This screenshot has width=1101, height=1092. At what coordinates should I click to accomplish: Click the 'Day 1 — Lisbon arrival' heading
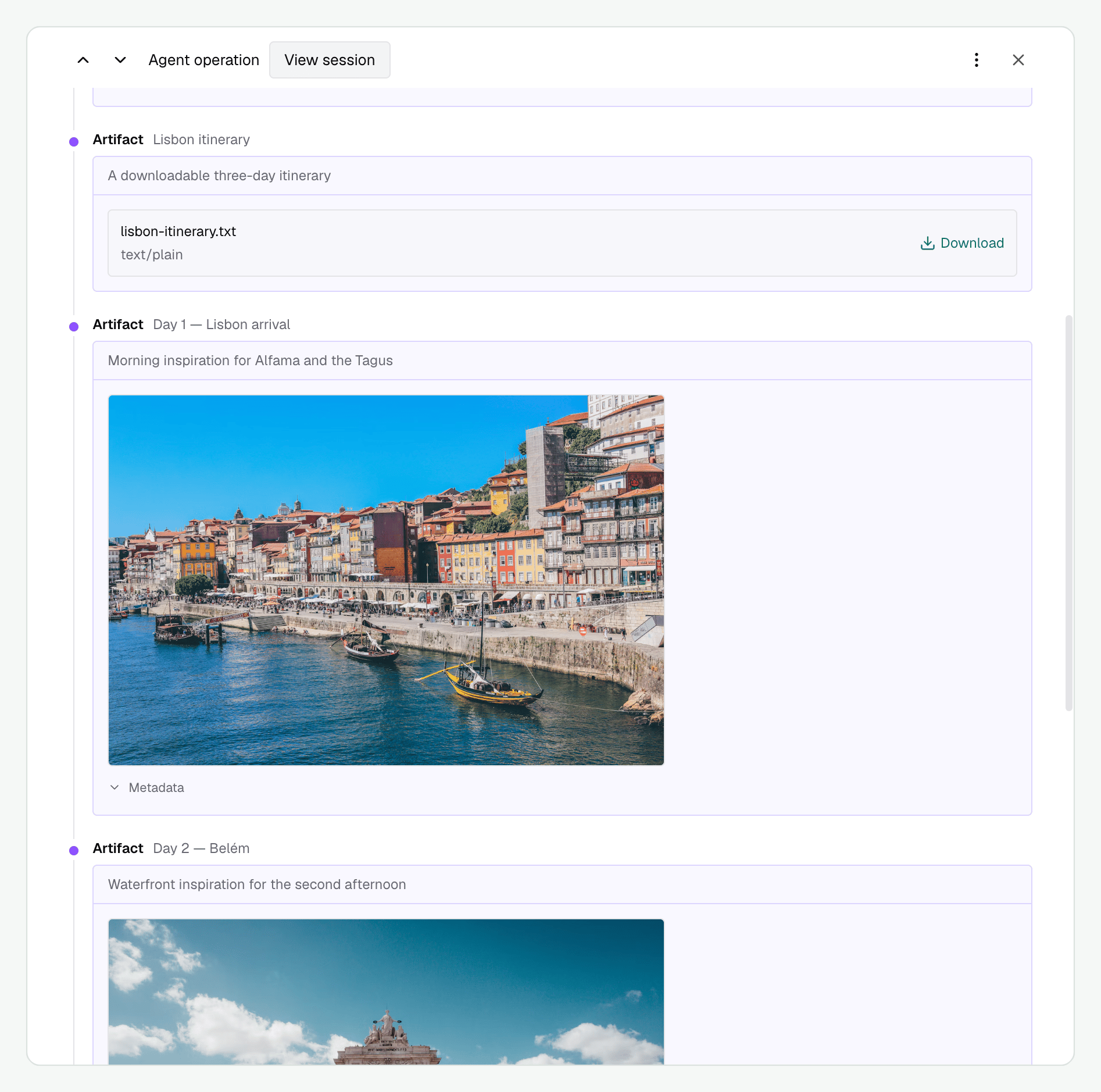221,324
